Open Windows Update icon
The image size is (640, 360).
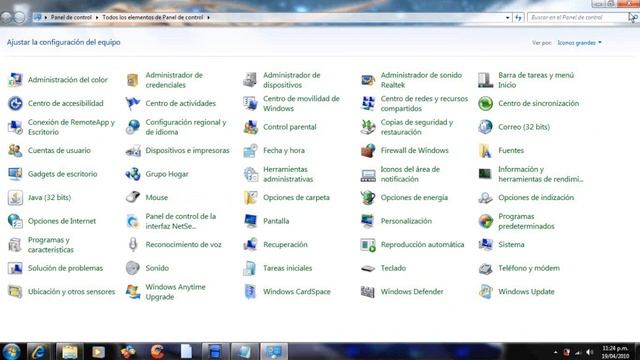486,291
